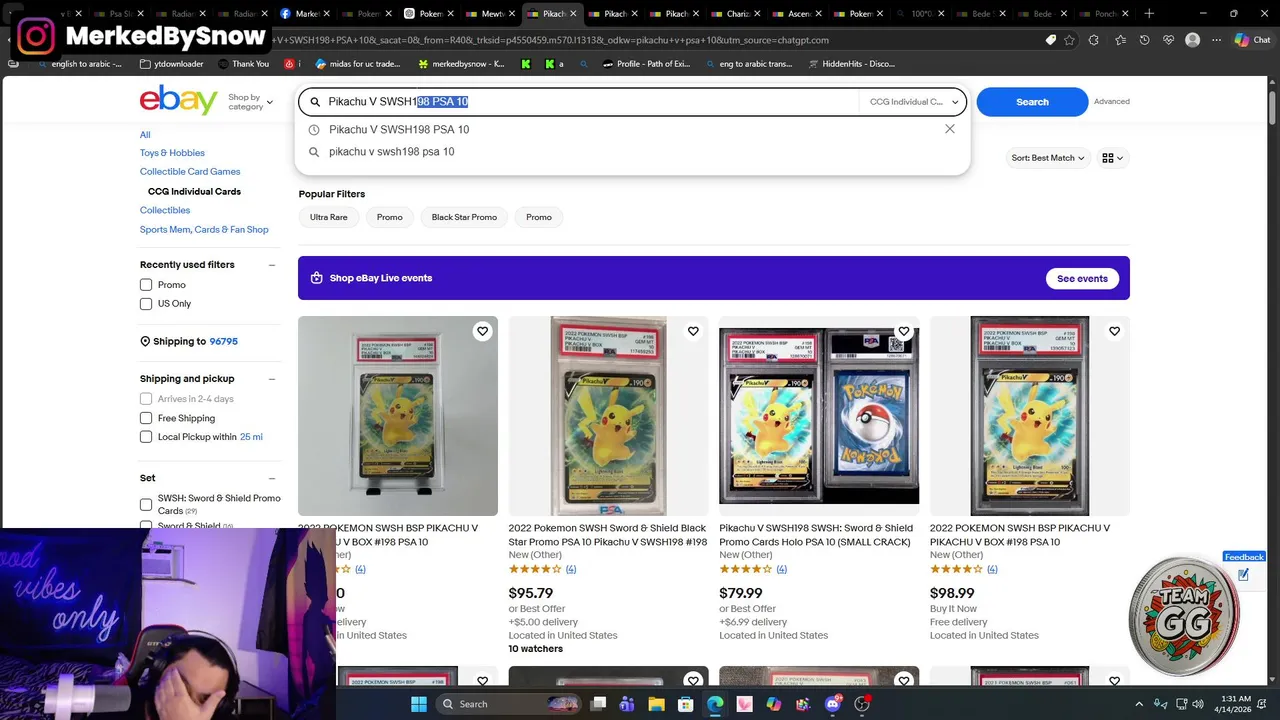This screenshot has height=720, width=1280.
Task: Open the HiddenHits bookmark
Action: pos(851,64)
